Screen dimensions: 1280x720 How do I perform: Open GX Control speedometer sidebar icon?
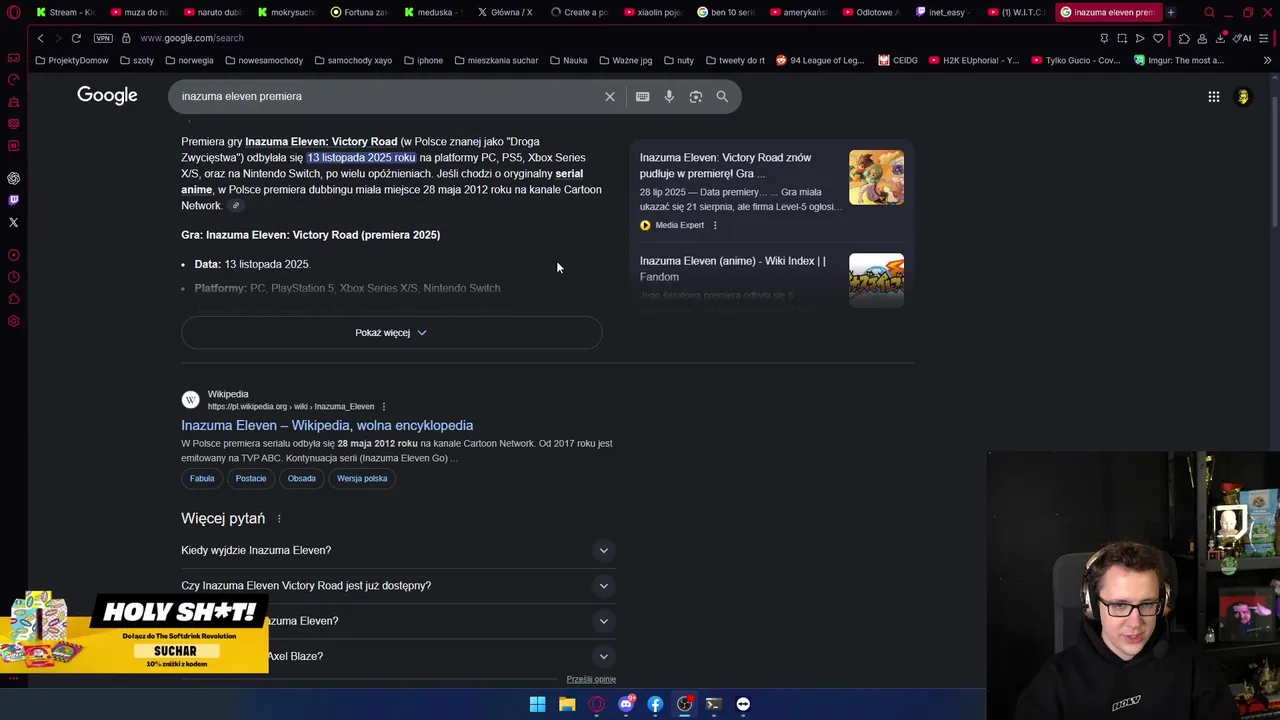tap(13, 80)
